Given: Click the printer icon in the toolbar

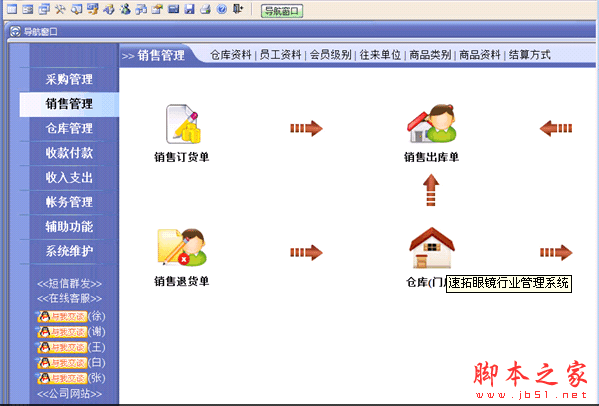Looking at the screenshot, I should click(x=206, y=9).
